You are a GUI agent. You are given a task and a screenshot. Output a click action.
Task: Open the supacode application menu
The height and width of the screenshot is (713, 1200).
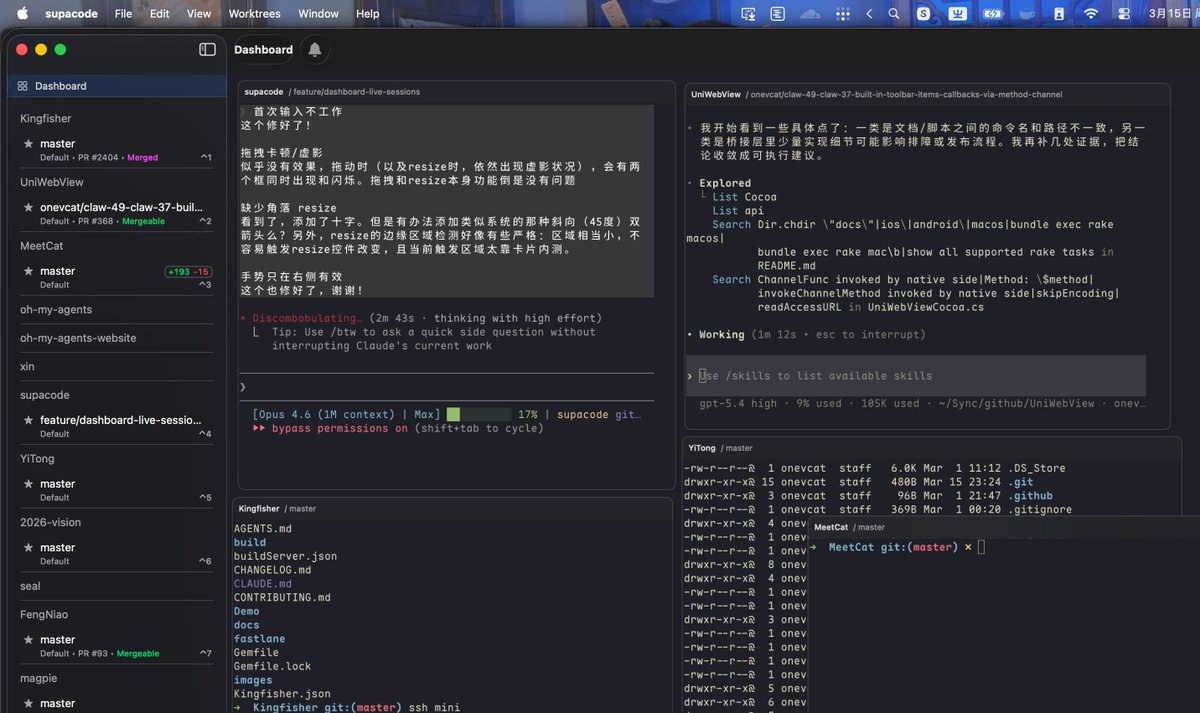(71, 13)
